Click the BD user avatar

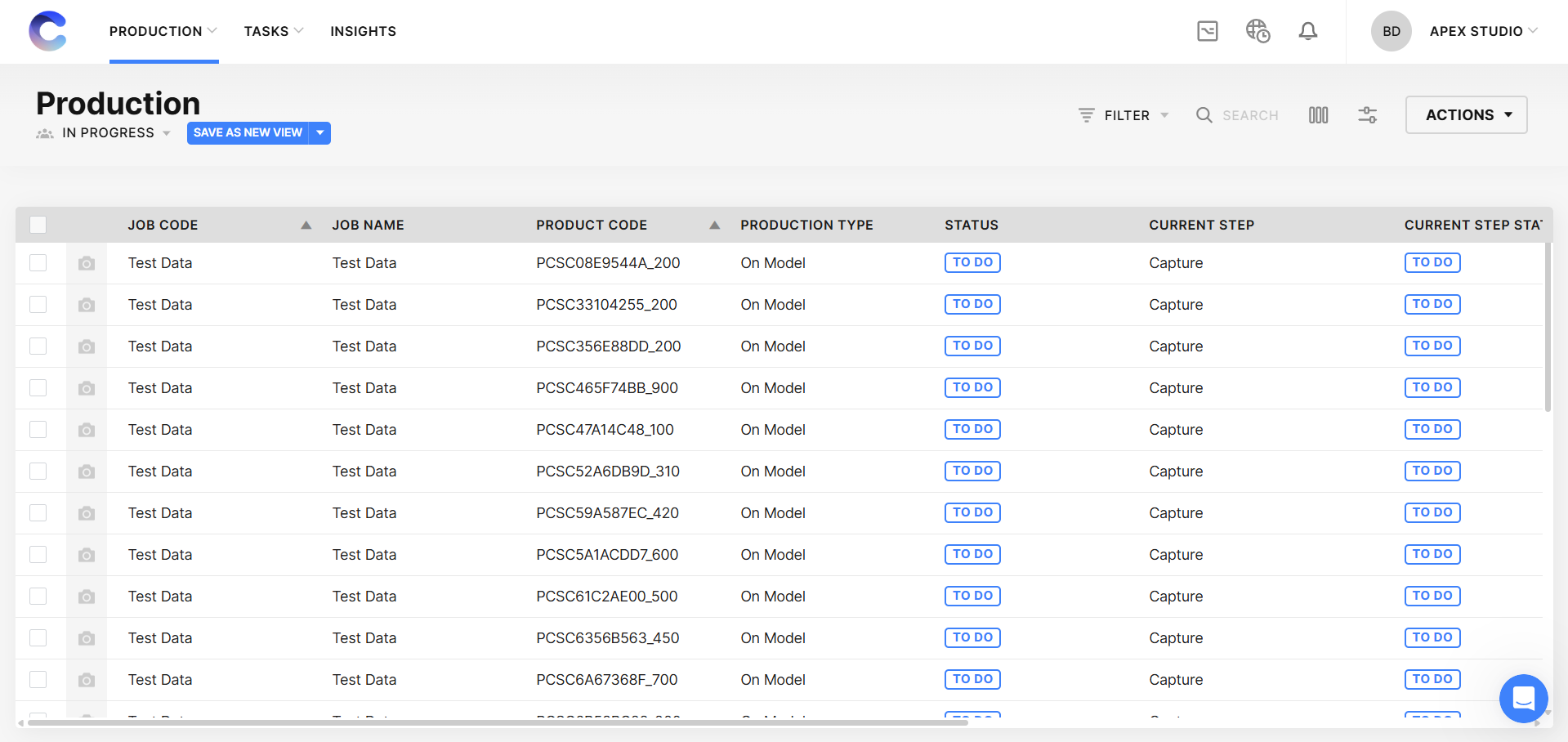tap(1391, 31)
